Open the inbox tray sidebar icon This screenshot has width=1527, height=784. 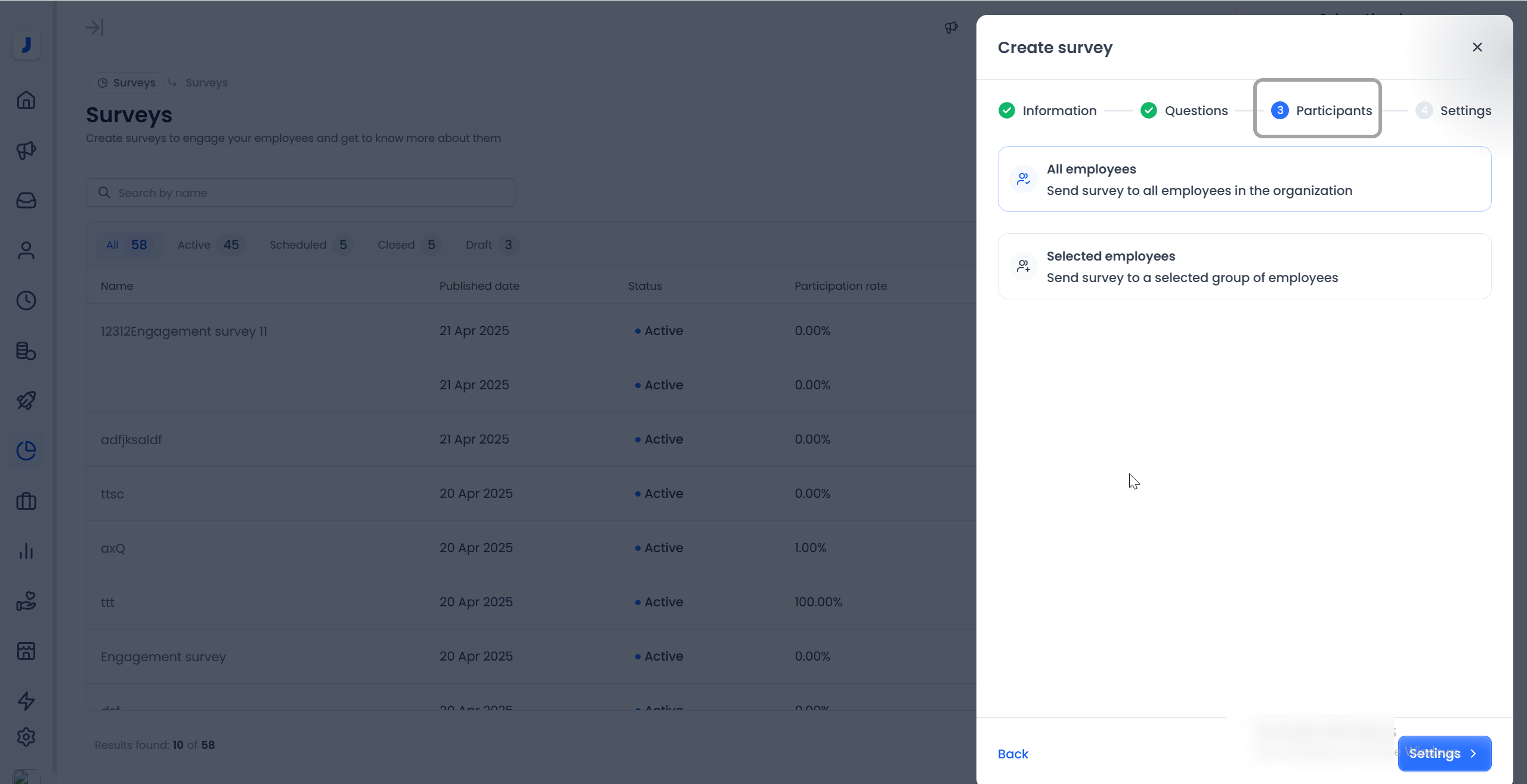pos(26,200)
